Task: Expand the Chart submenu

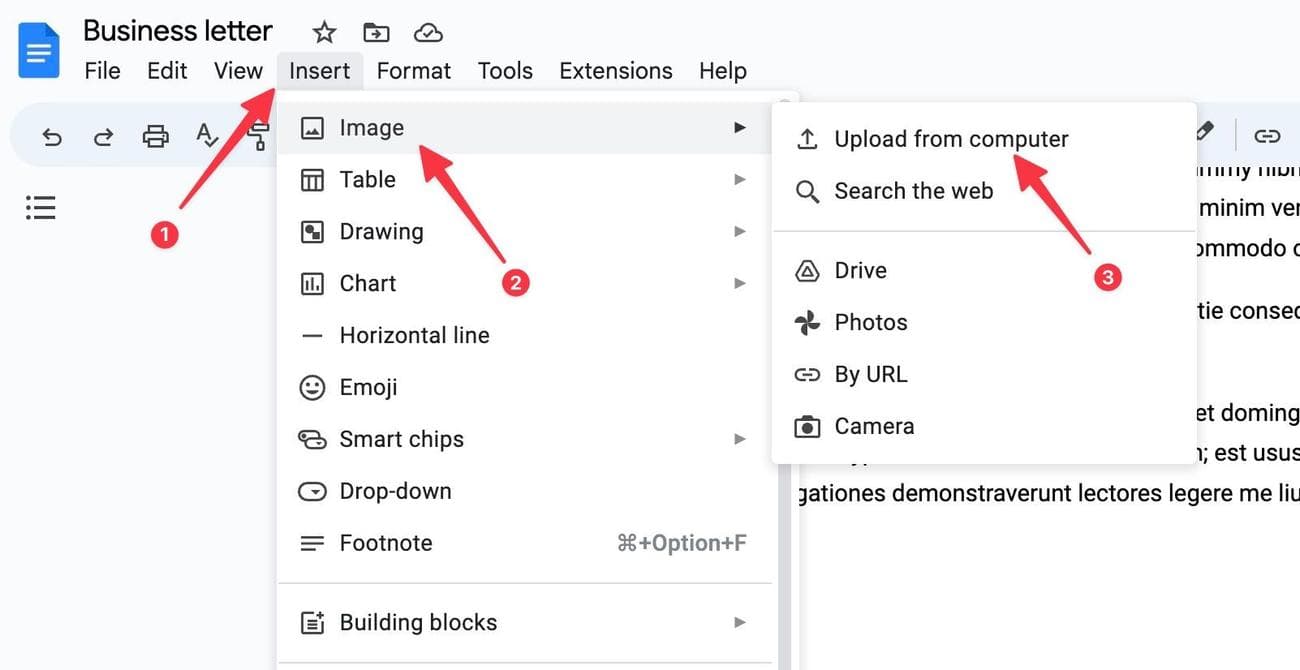Action: 367,284
